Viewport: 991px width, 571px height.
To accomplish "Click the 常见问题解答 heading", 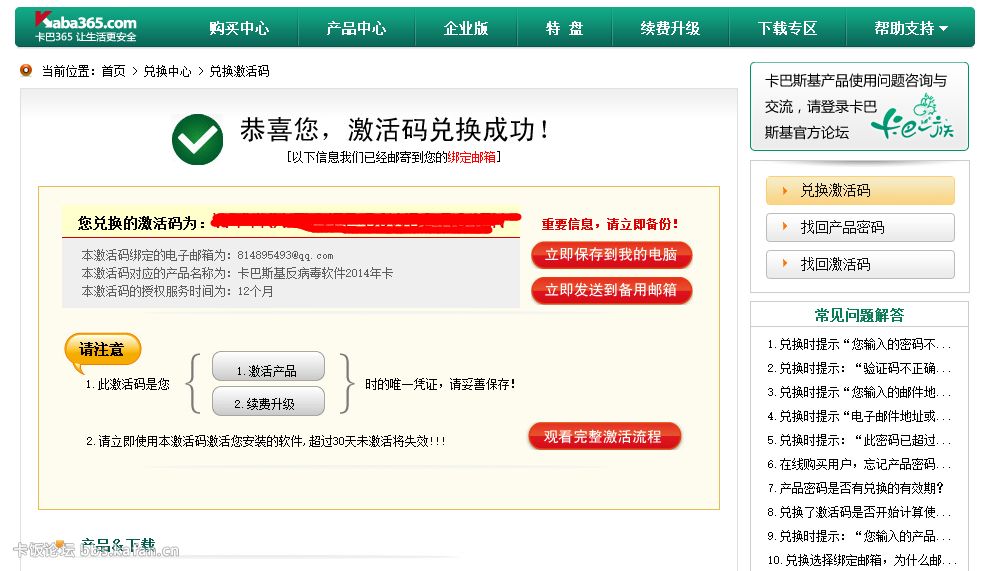I will 860,315.
